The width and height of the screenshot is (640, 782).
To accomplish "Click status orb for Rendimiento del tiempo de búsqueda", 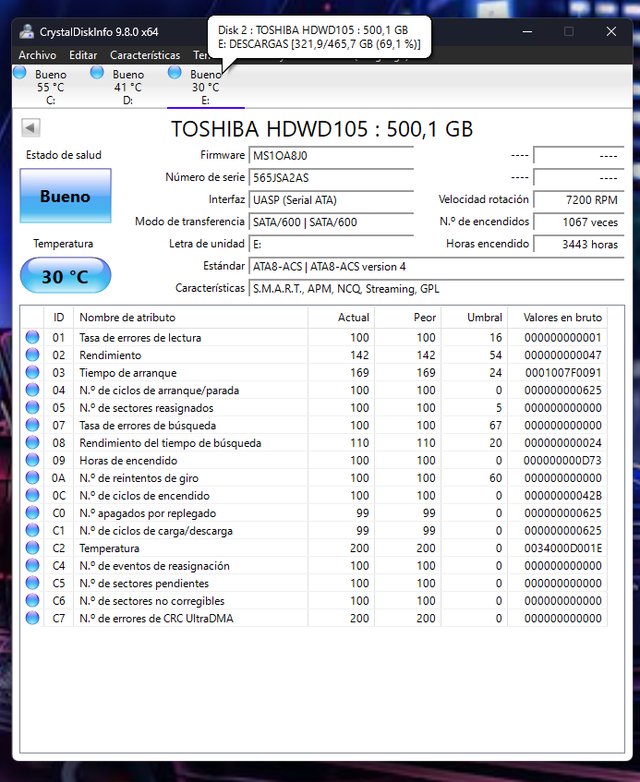I will (32, 442).
